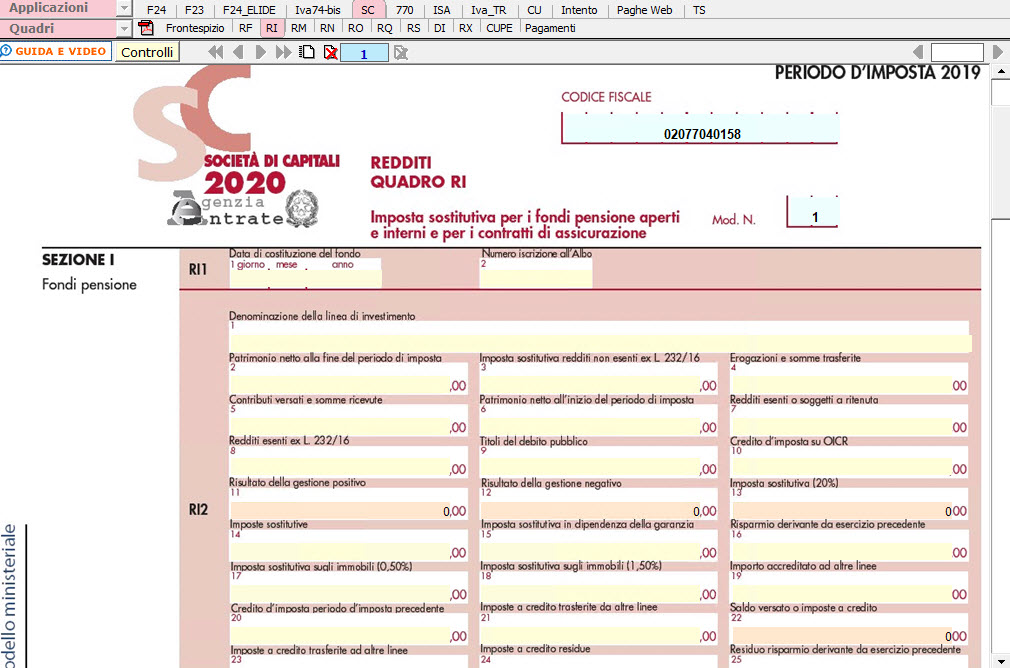Open the Intento tab

click(x=579, y=10)
